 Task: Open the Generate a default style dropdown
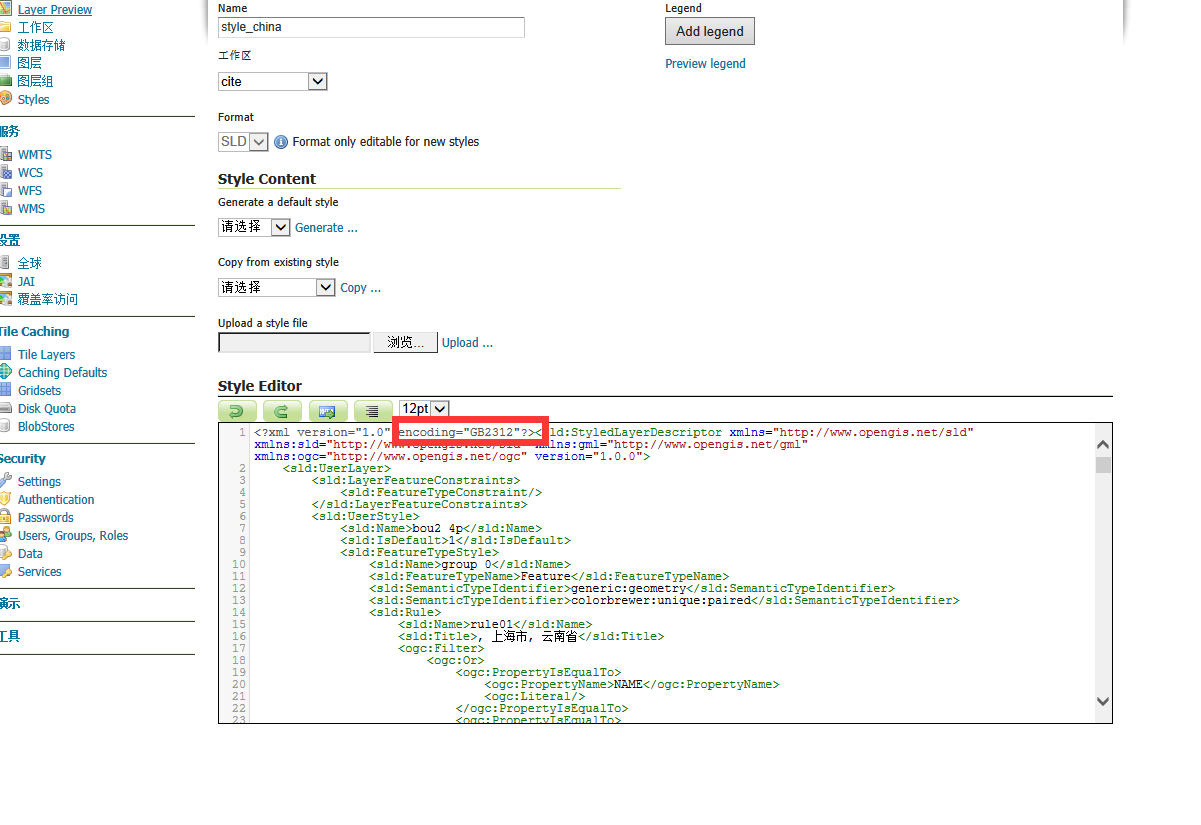tap(254, 227)
